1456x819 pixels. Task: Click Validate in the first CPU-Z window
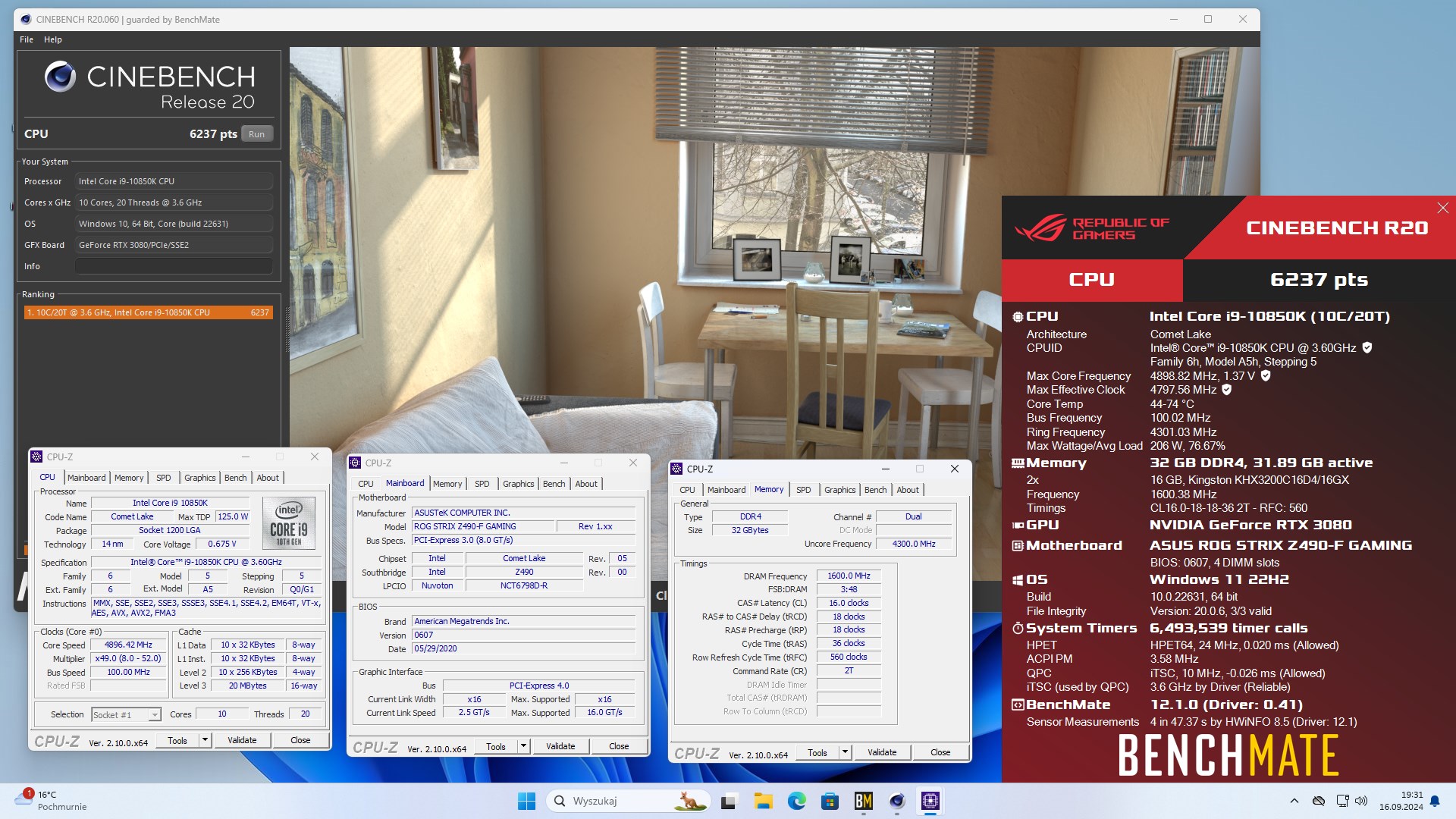242,740
